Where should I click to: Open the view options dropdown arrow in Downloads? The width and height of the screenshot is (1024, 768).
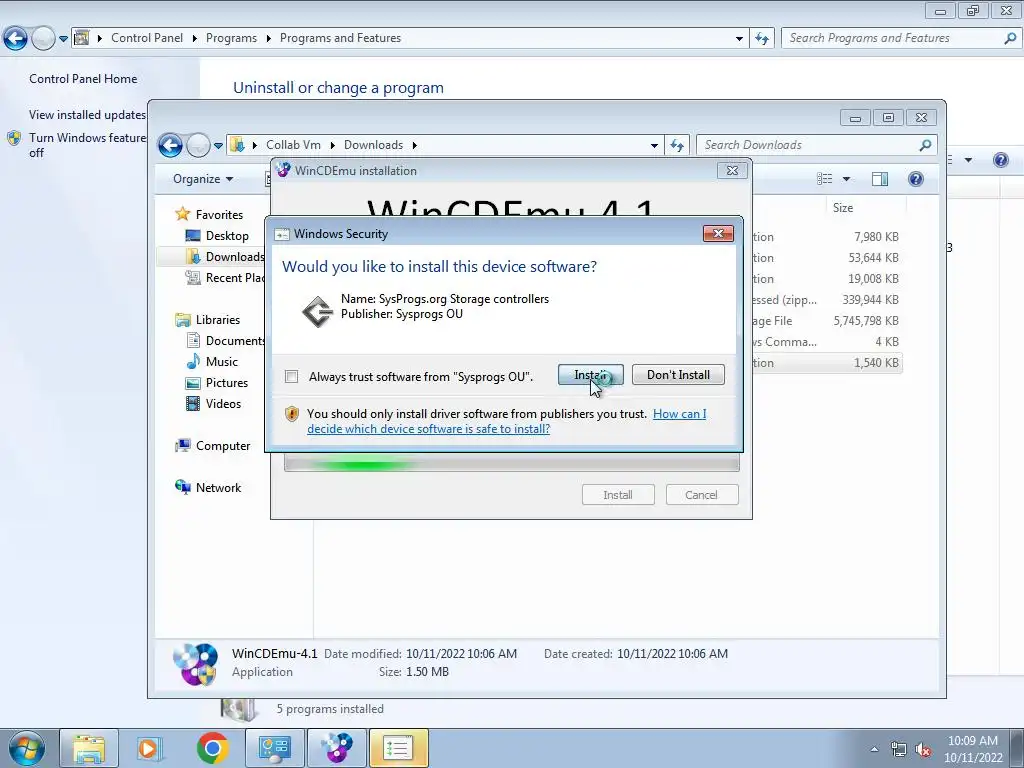(x=846, y=179)
